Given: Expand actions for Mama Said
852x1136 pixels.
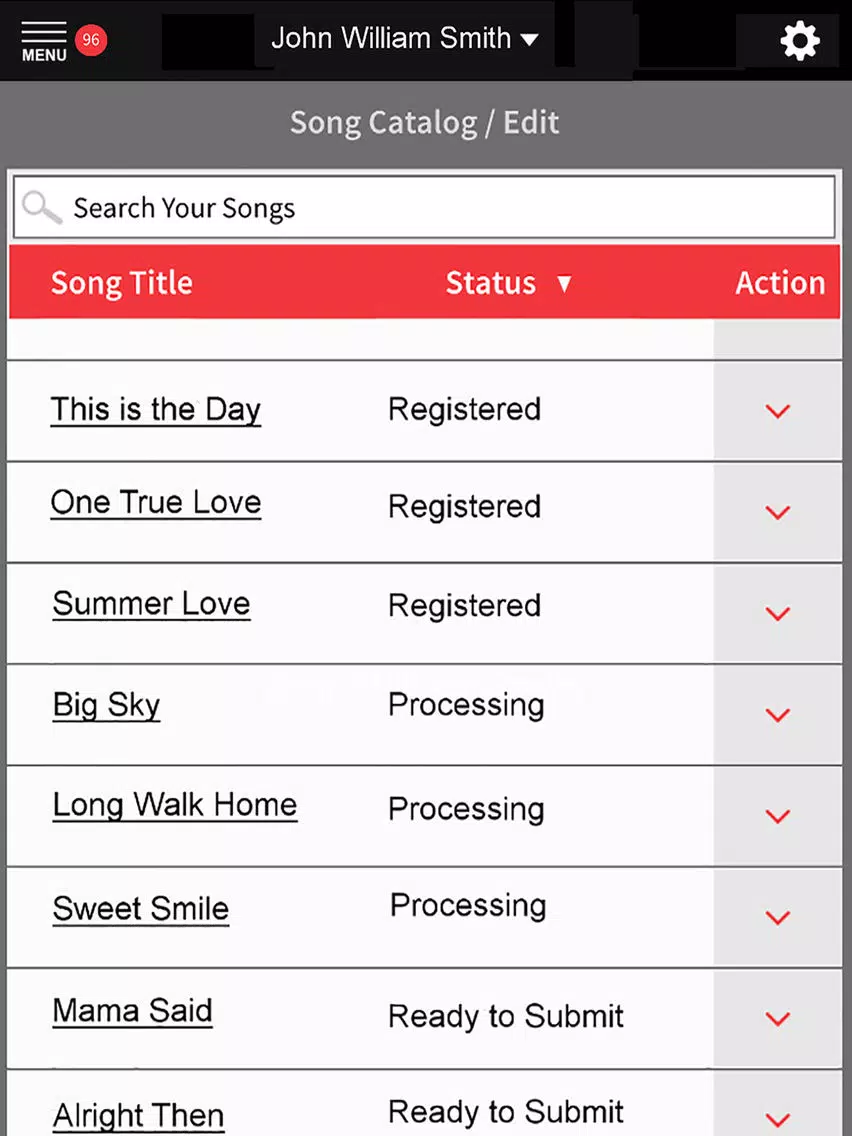Looking at the screenshot, I should point(777,1019).
